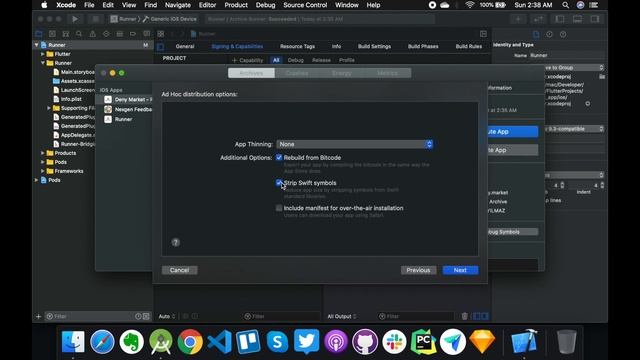Open PyCharm from the dock
The height and width of the screenshot is (360, 640).
coord(423,341)
